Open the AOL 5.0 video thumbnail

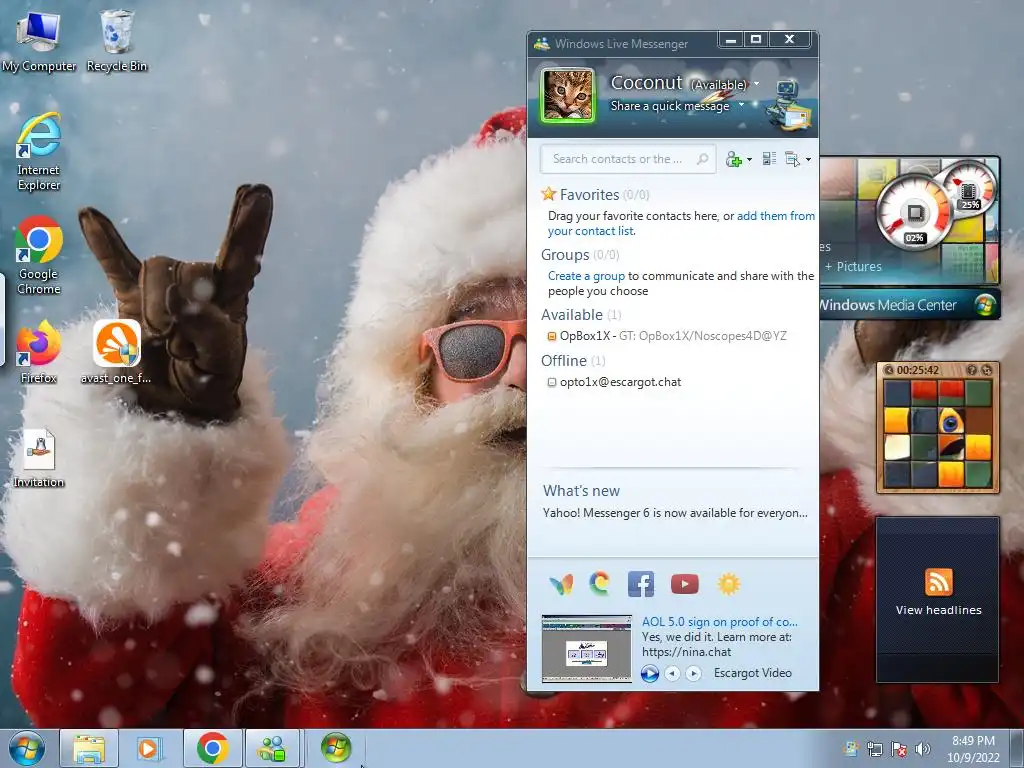click(x=586, y=648)
